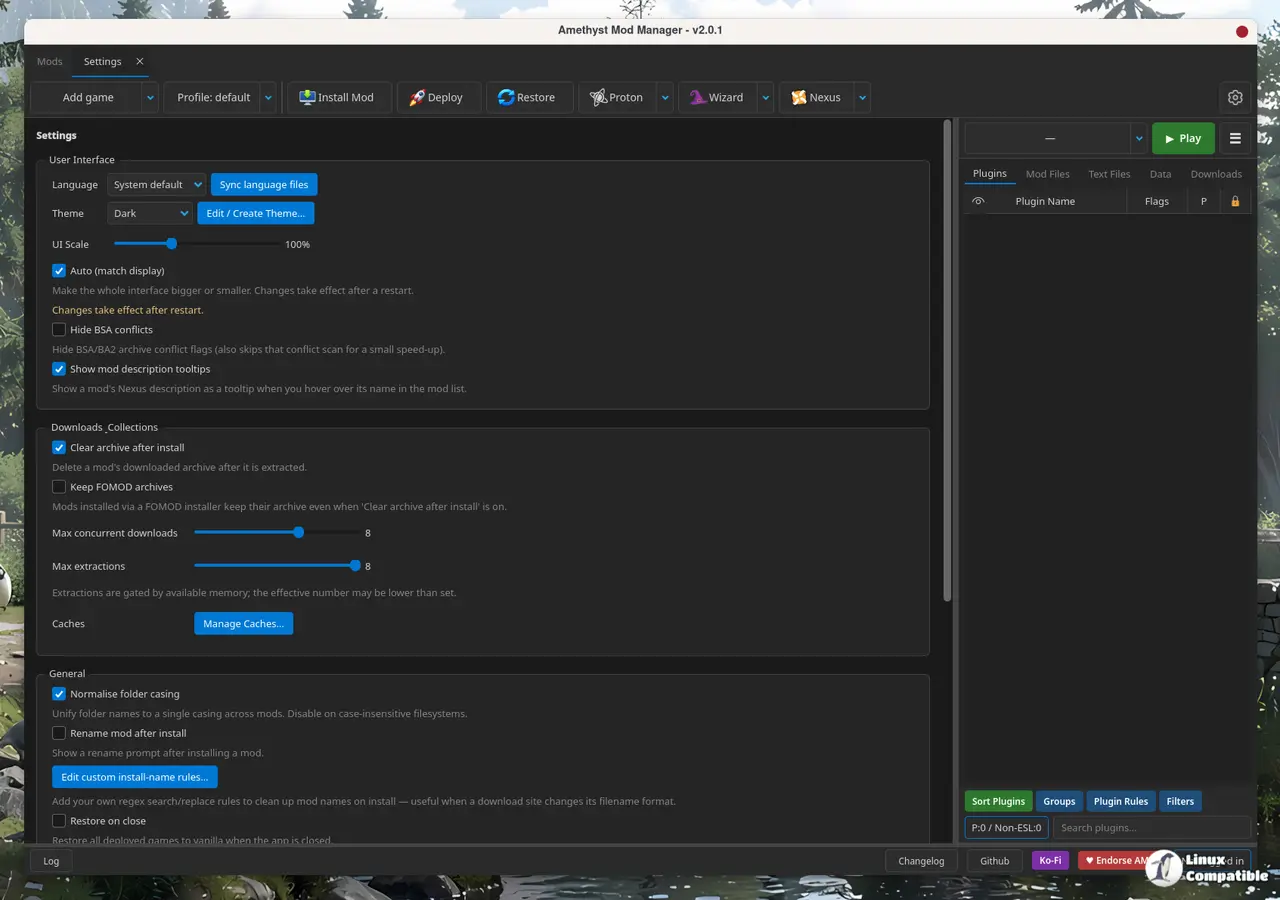Switch to the Mods tab
The width and height of the screenshot is (1280, 900).
coord(50,61)
